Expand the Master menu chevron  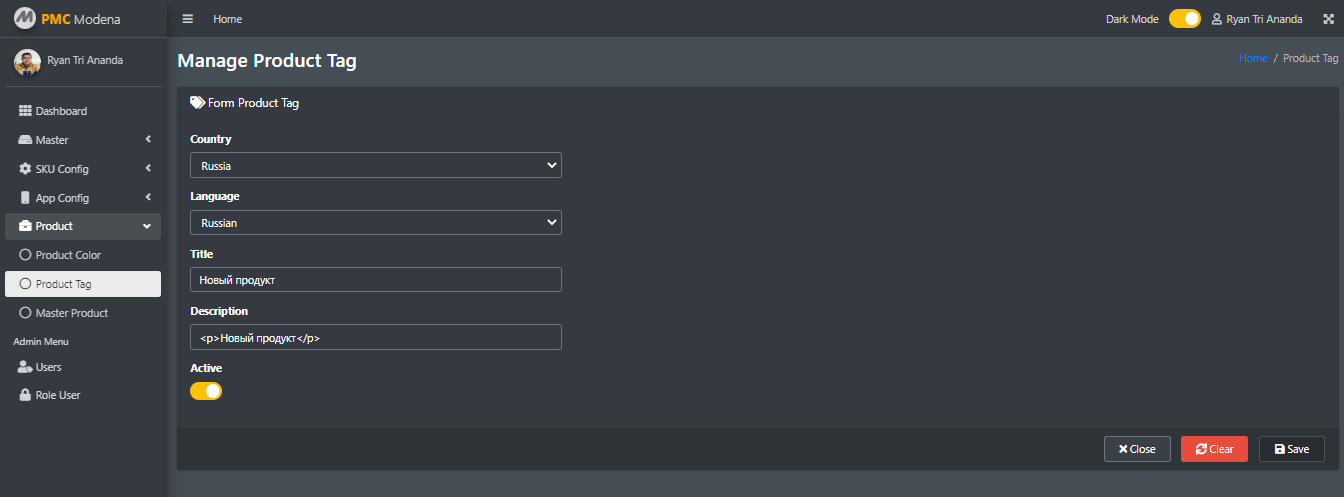147,140
